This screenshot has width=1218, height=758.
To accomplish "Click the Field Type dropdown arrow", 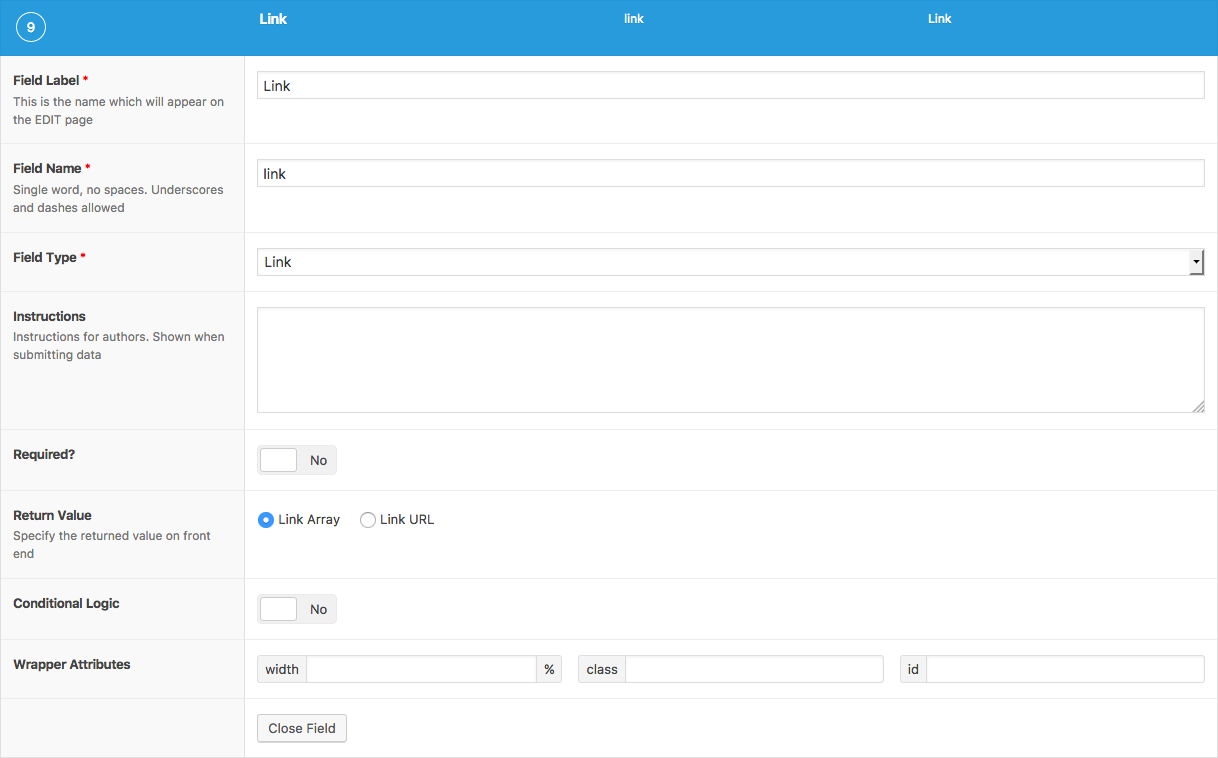I will [x=1196, y=262].
